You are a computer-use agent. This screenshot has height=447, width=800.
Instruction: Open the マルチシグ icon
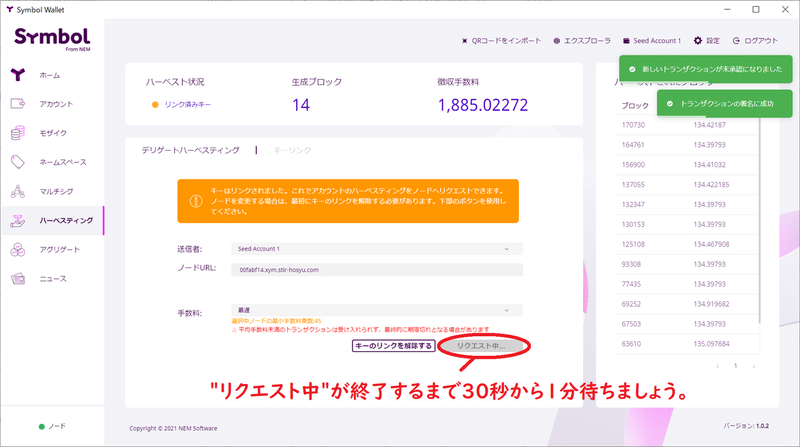click(18, 191)
